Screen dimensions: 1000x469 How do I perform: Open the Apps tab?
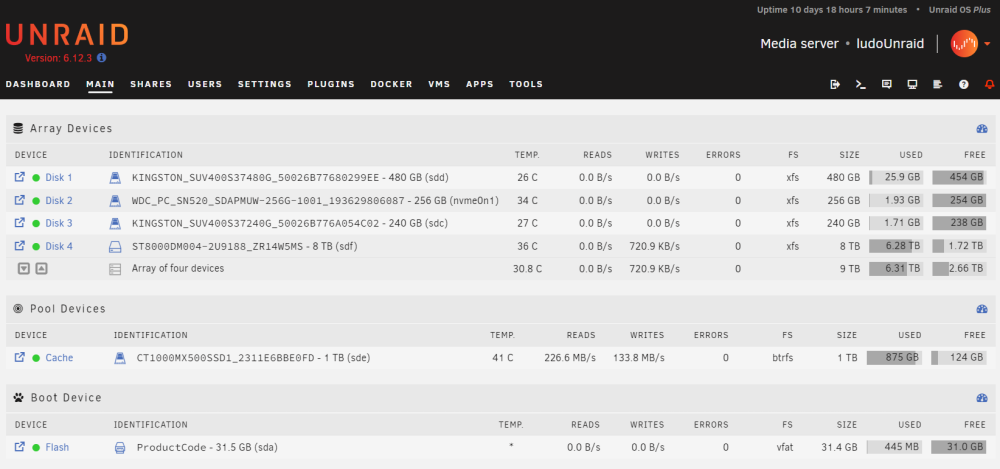pos(480,84)
